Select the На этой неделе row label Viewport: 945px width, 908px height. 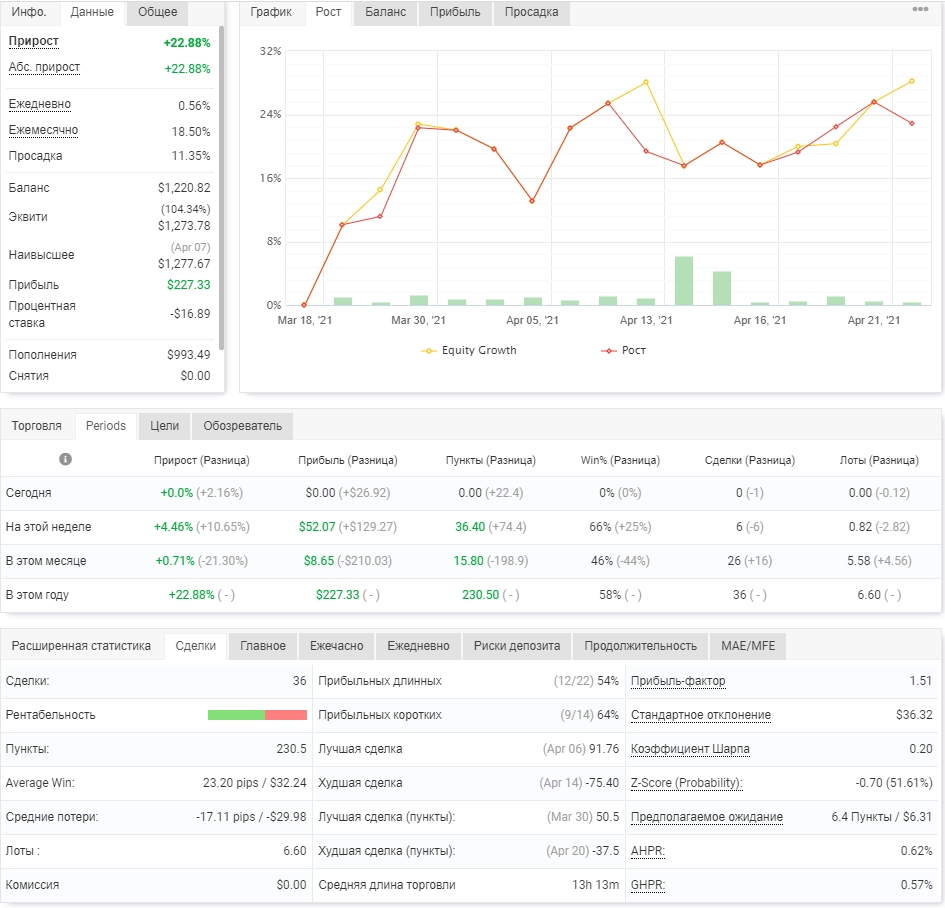tap(48, 527)
